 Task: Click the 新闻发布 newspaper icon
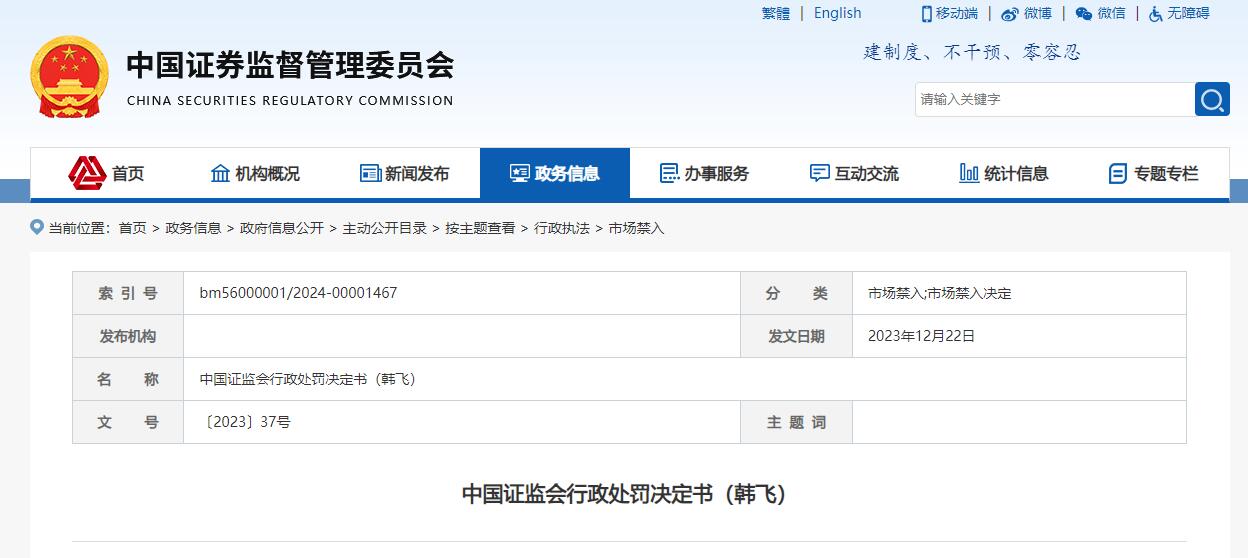370,173
